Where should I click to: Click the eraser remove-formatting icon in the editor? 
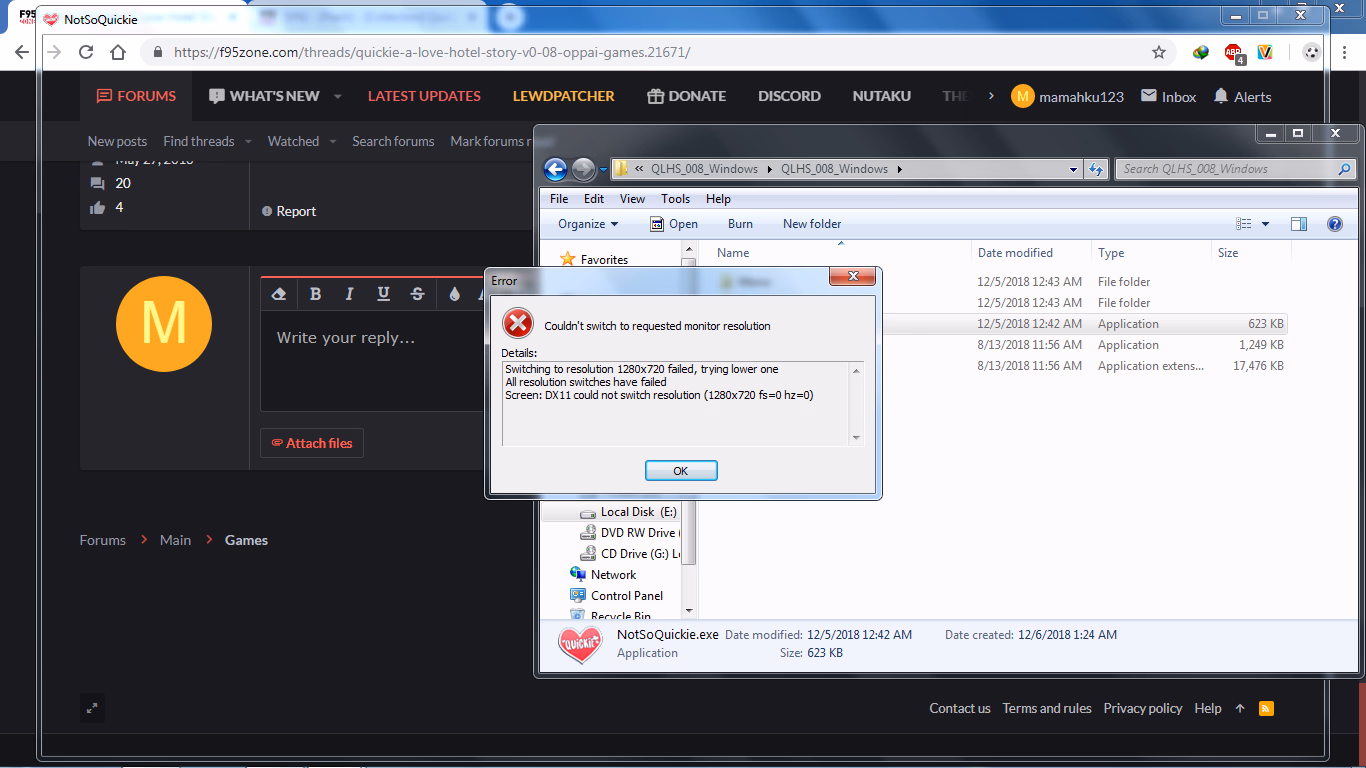click(x=279, y=294)
